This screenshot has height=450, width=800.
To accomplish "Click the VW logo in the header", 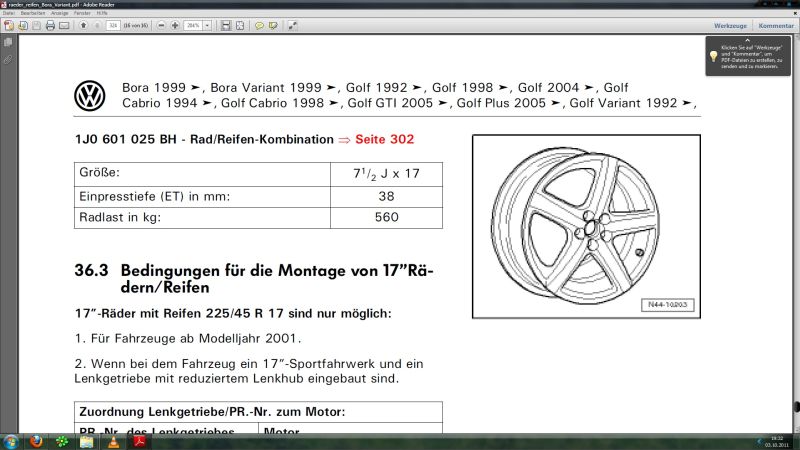I will click(x=90, y=95).
